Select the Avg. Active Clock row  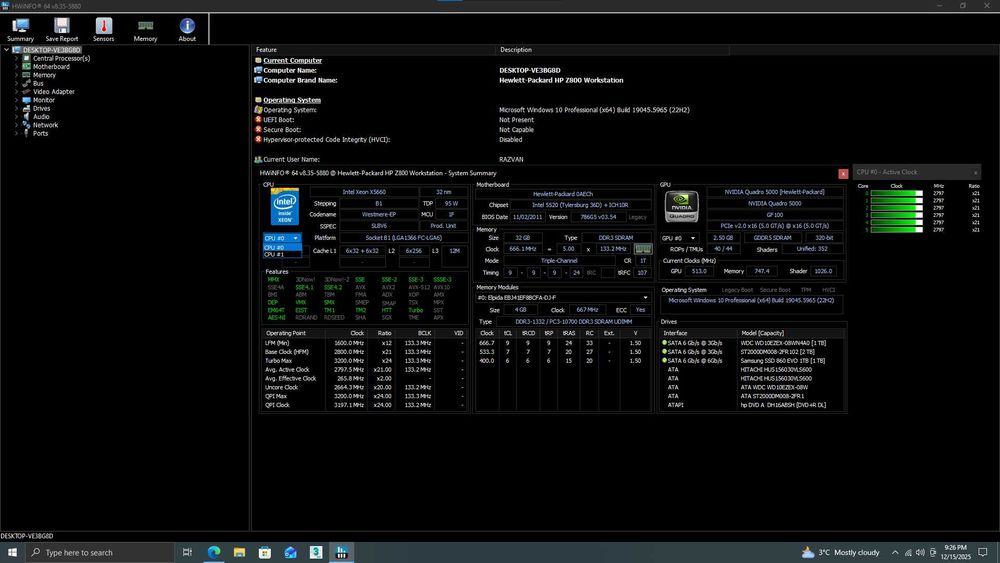click(364, 370)
